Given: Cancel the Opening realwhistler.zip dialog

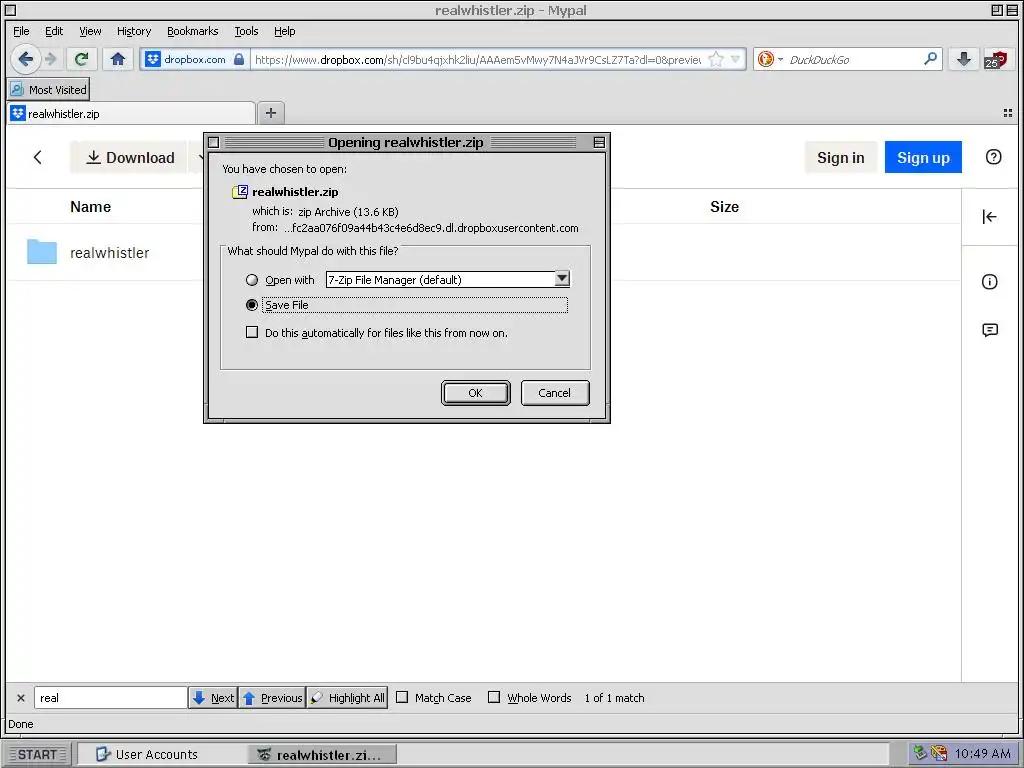Looking at the screenshot, I should click(x=554, y=393).
